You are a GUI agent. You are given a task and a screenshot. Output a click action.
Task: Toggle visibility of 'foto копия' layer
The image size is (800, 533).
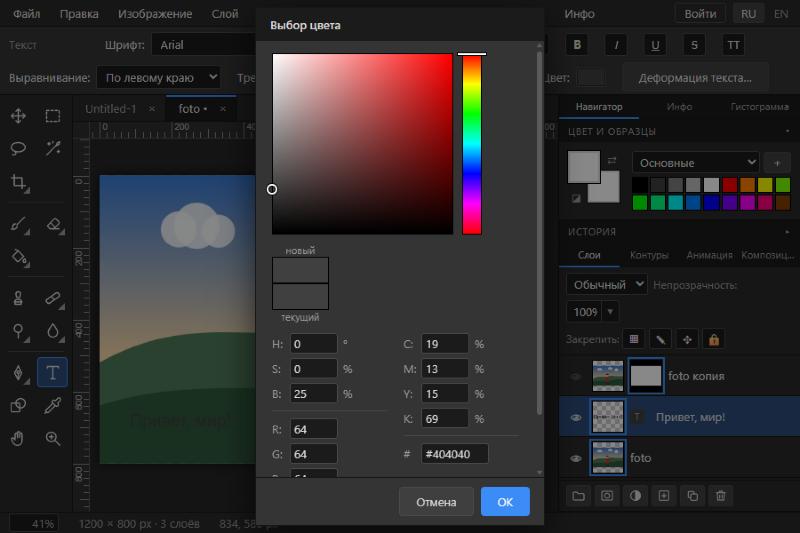576,376
